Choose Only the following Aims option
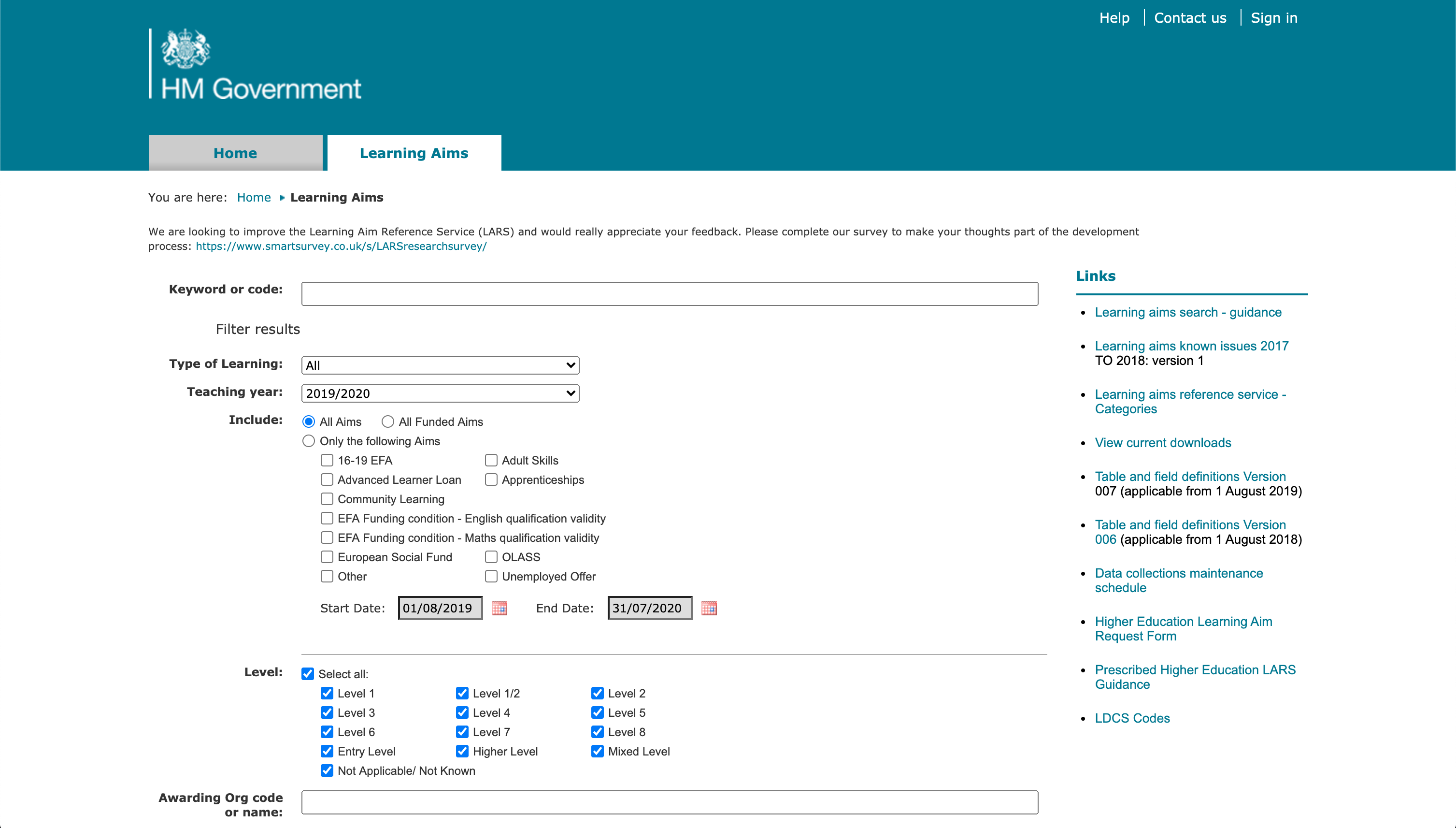The image size is (1456, 828). (x=309, y=441)
